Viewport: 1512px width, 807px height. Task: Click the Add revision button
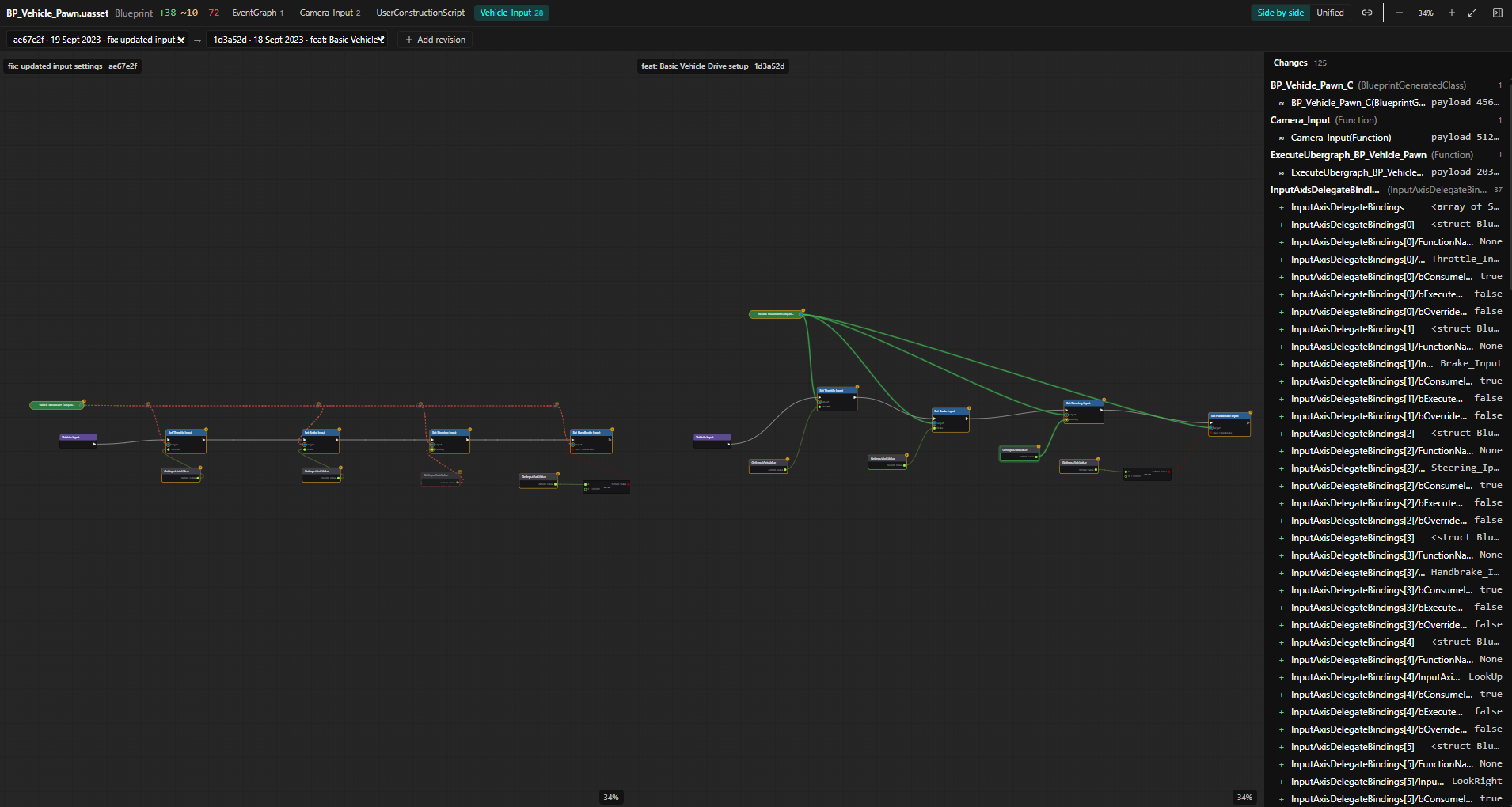click(435, 40)
